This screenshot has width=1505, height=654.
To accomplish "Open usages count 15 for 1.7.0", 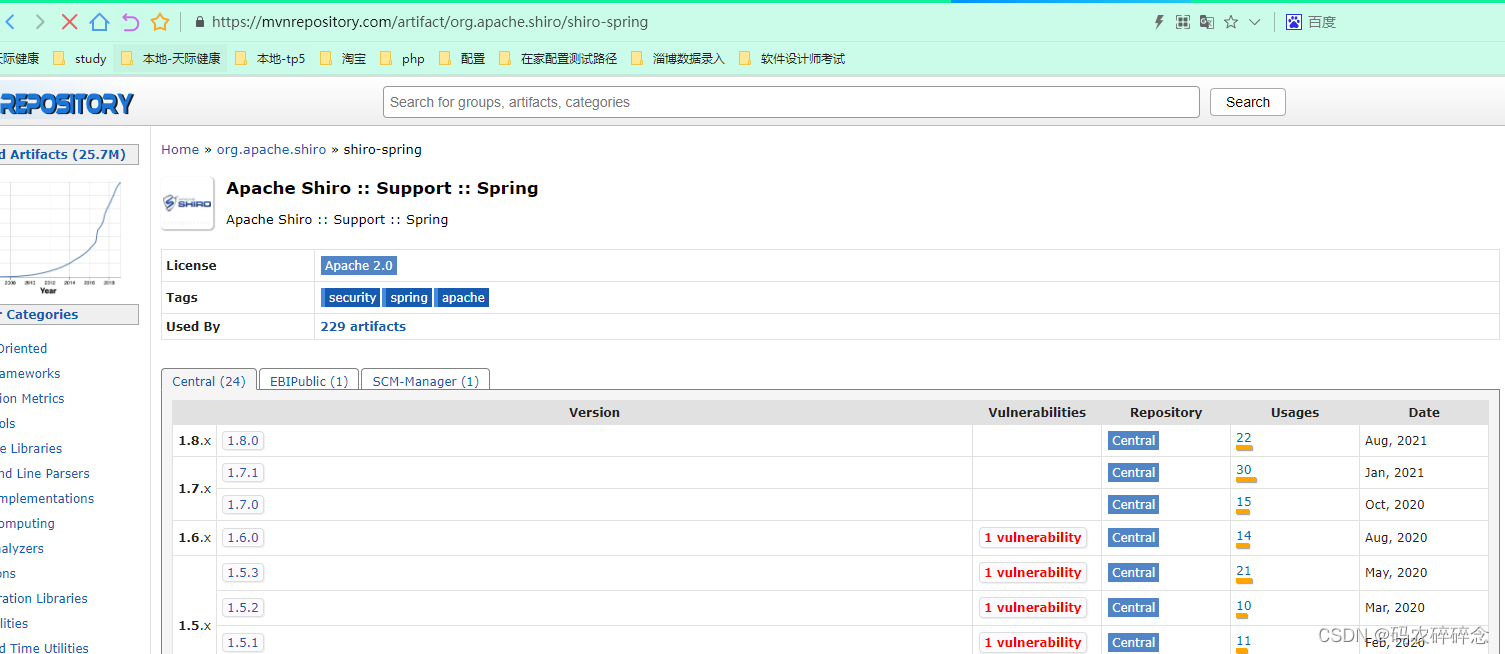I will click(x=1244, y=502).
